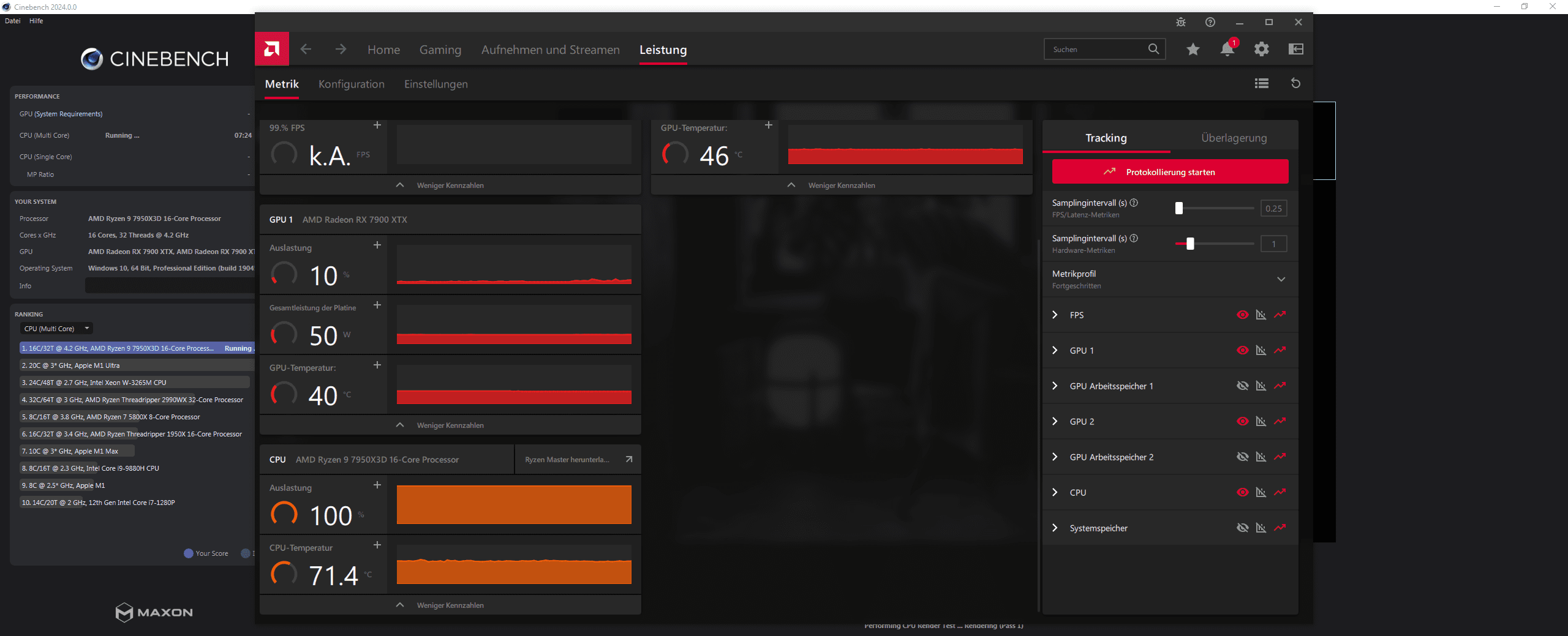Click plus icon on Gesamtleistung der Platine
1568x636 pixels.
[377, 305]
